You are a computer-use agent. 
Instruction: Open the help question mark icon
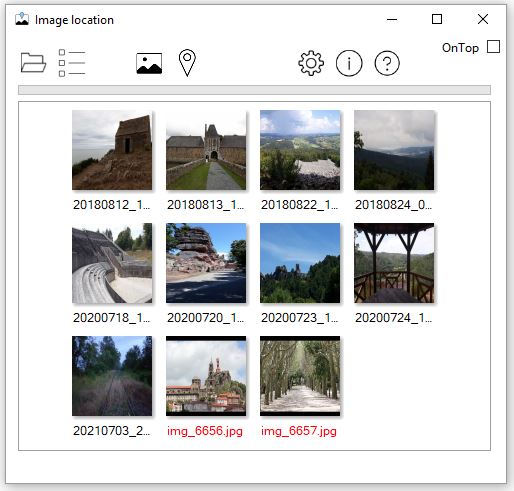(387, 63)
